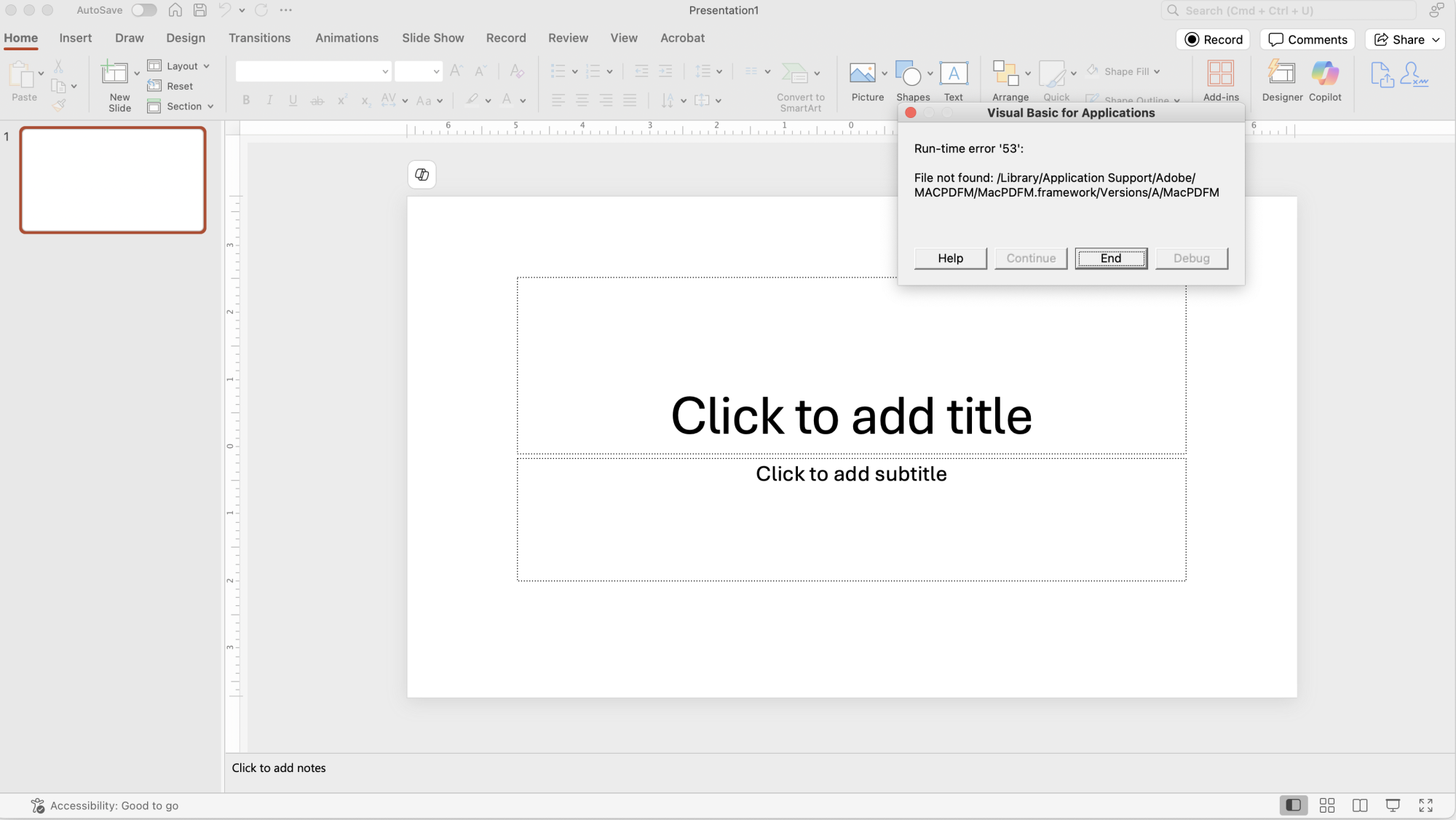Expand the Share button dropdown arrow
Screen dimensions: 1456x820
click(1436, 39)
